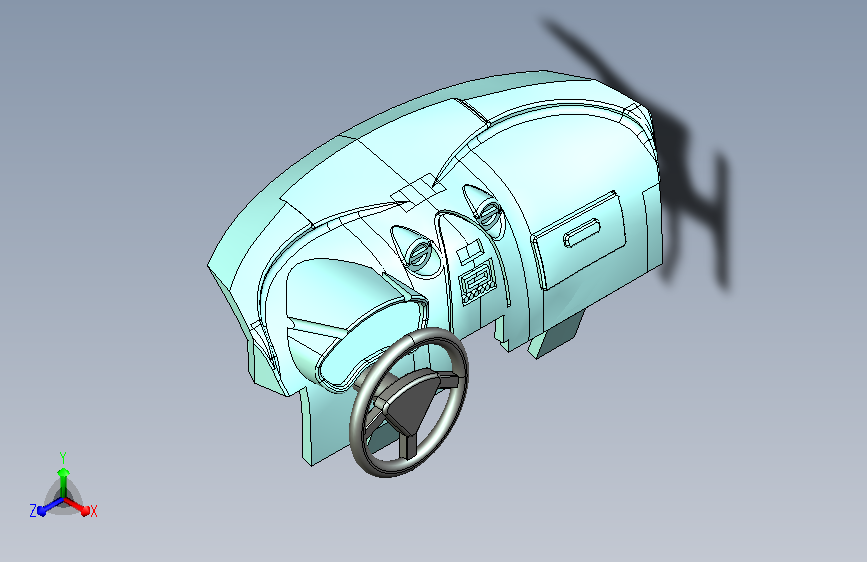867x562 pixels.
Task: Select the glove box door panel
Action: pyautogui.click(x=579, y=240)
